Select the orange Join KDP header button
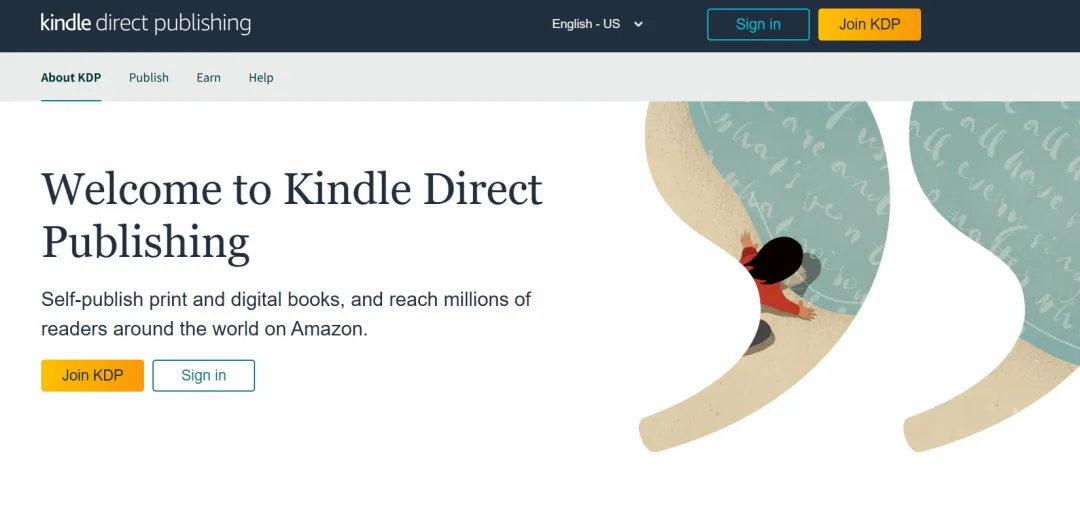The image size is (1080, 510). [869, 24]
